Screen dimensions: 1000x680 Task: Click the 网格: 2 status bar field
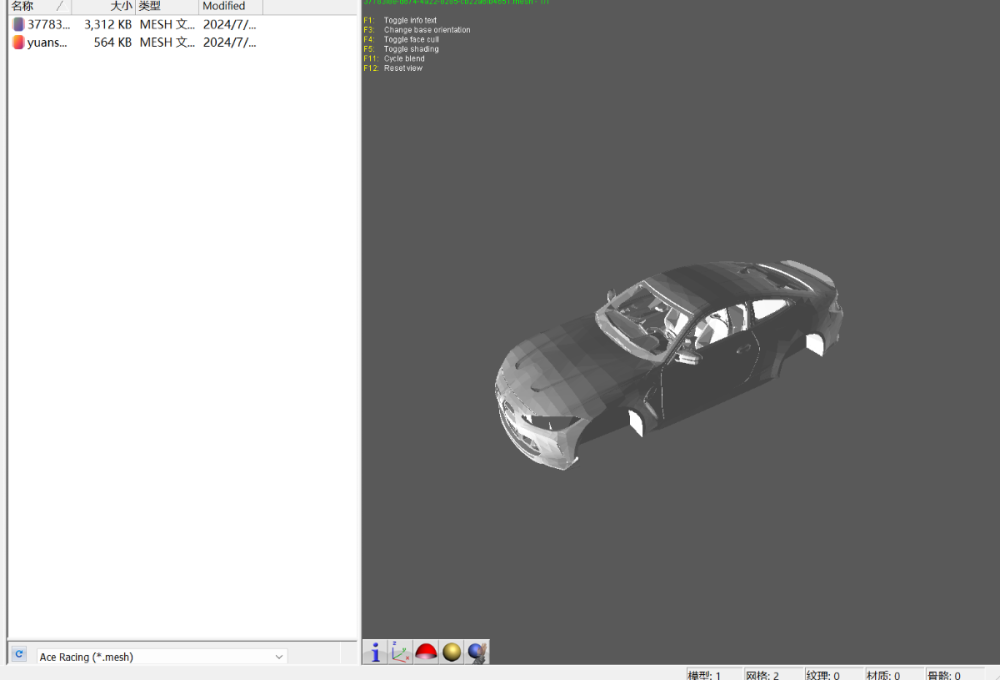pyautogui.click(x=772, y=675)
